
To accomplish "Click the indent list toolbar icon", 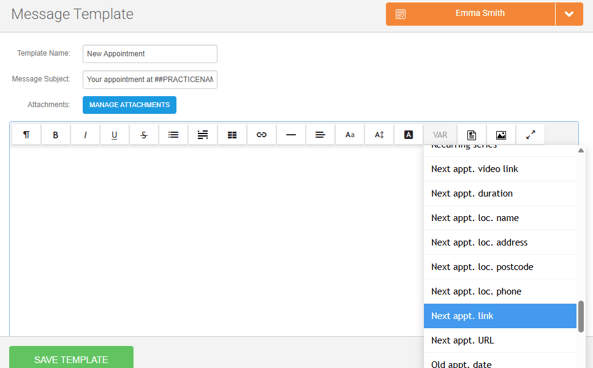I will pyautogui.click(x=203, y=135).
